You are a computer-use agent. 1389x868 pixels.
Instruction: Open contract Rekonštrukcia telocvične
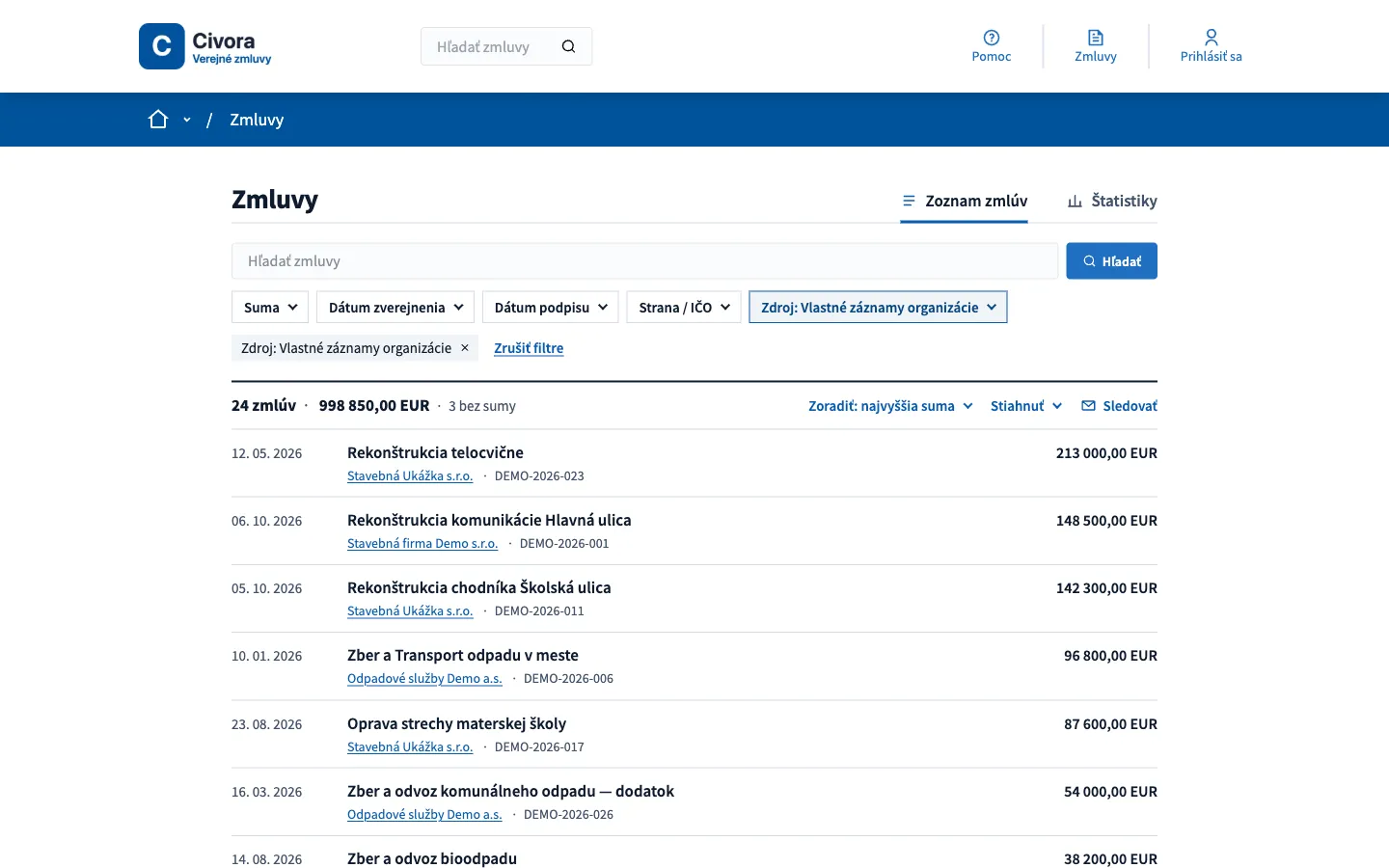pos(435,453)
